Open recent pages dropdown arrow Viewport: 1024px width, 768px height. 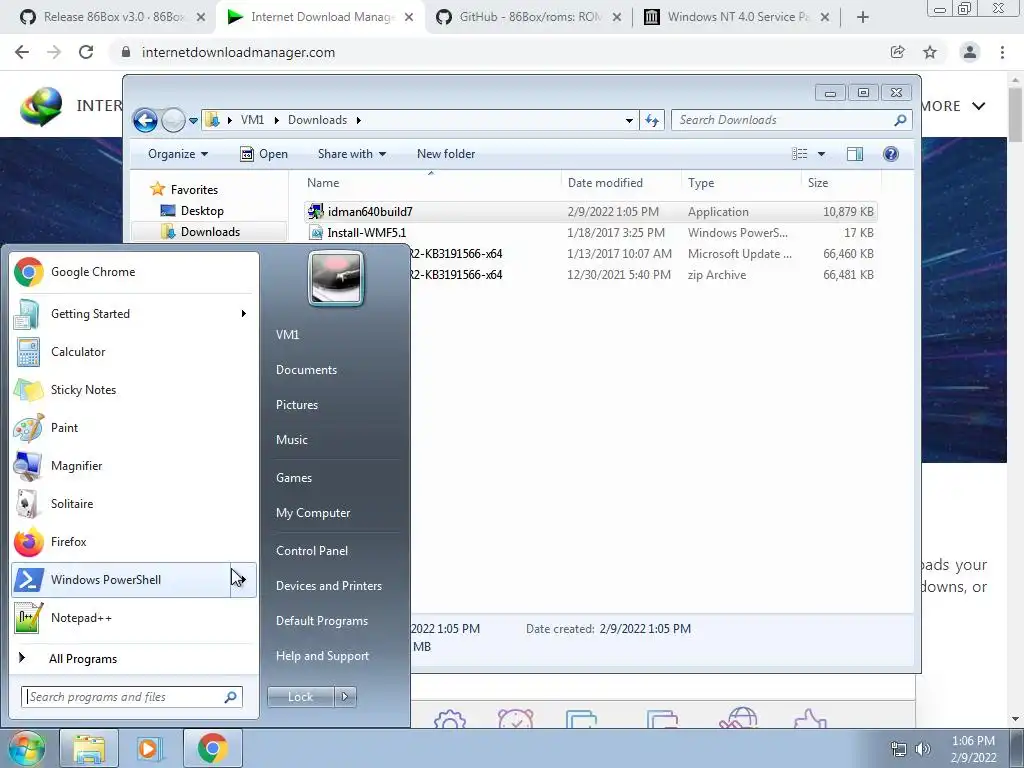coord(193,121)
